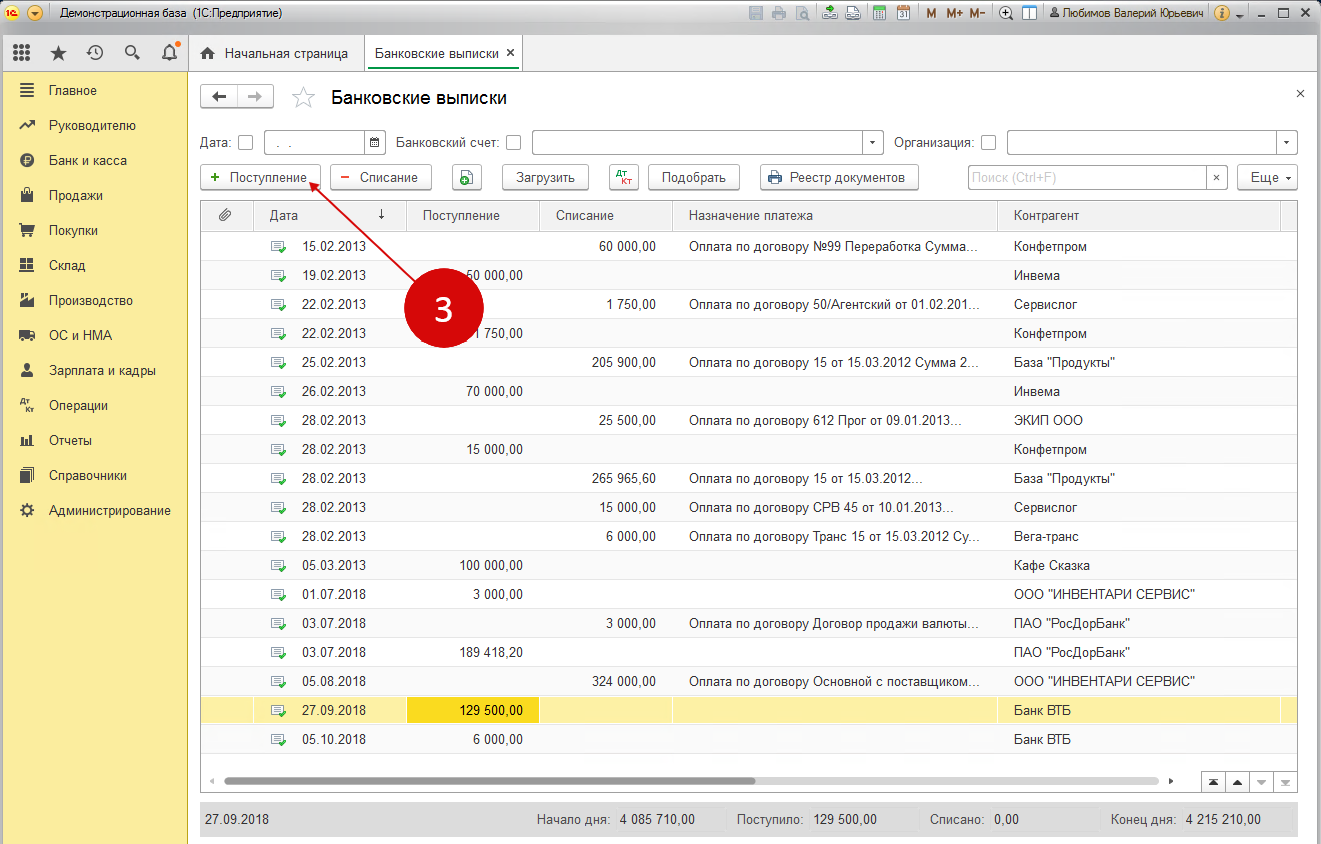Show Дт/Кт postings icon button
This screenshot has width=1321, height=844.
pos(623,177)
